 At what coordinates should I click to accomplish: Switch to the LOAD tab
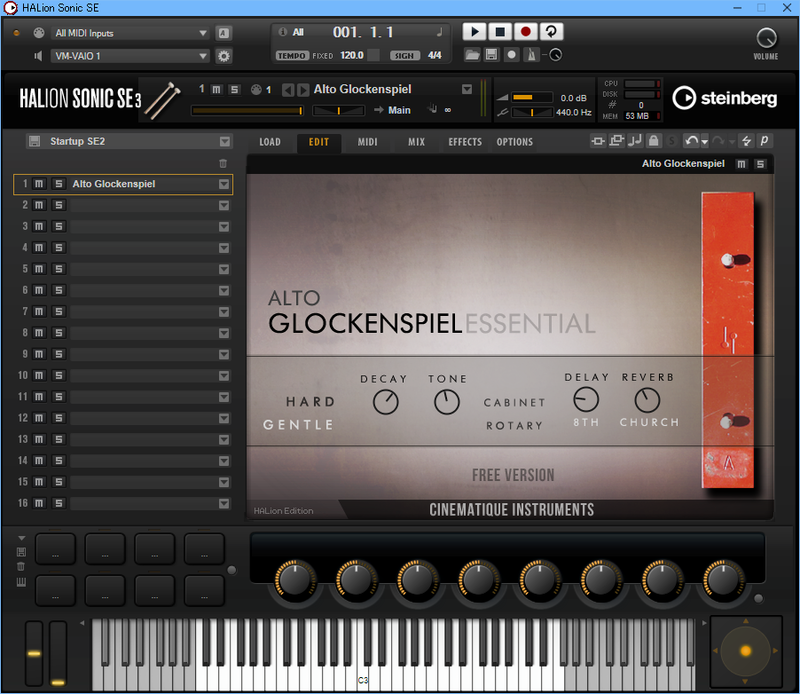[270, 142]
